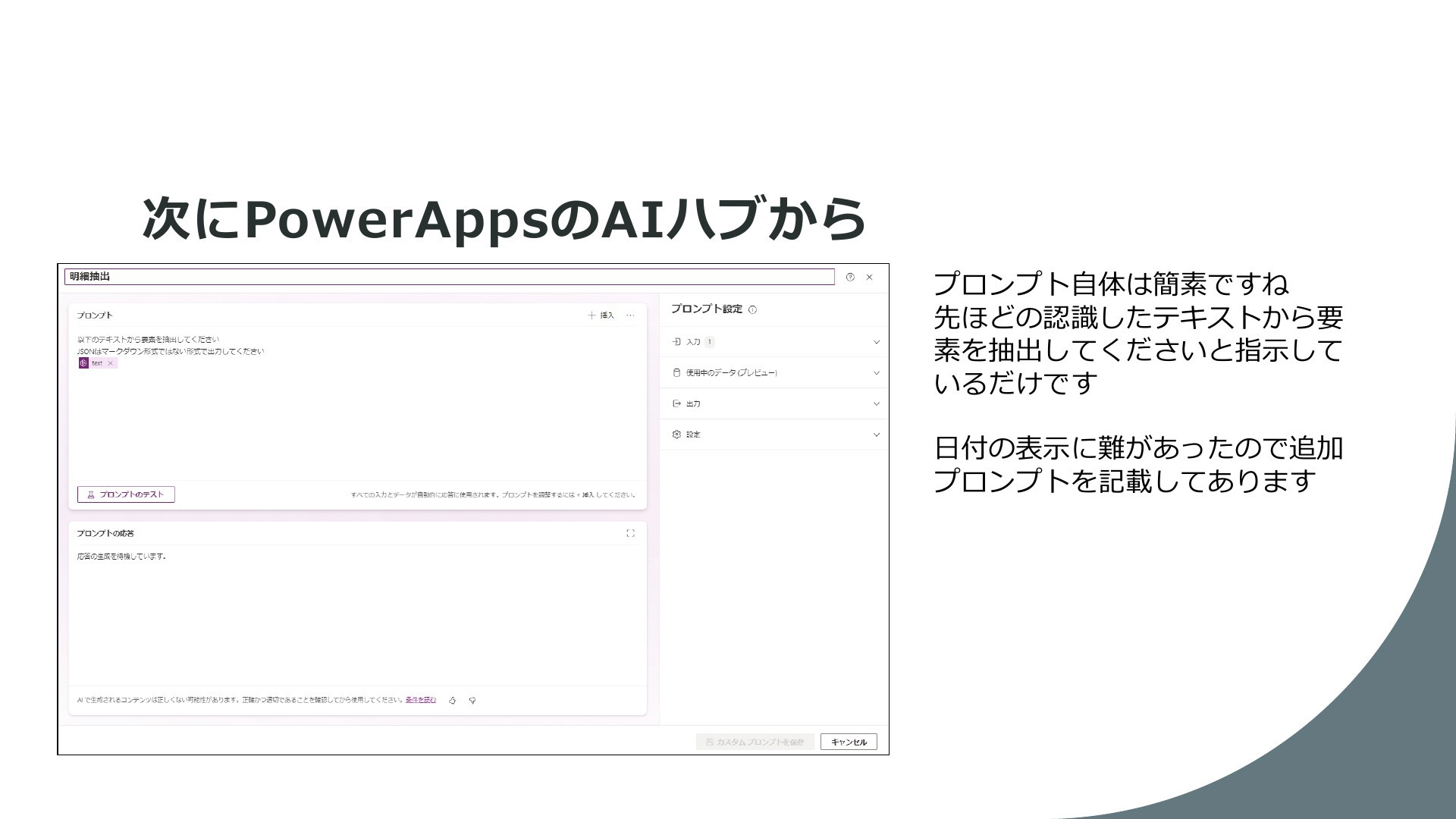Viewport: 1456px width, 819px height.
Task: Click the 使用中のデータ database icon
Action: click(676, 373)
